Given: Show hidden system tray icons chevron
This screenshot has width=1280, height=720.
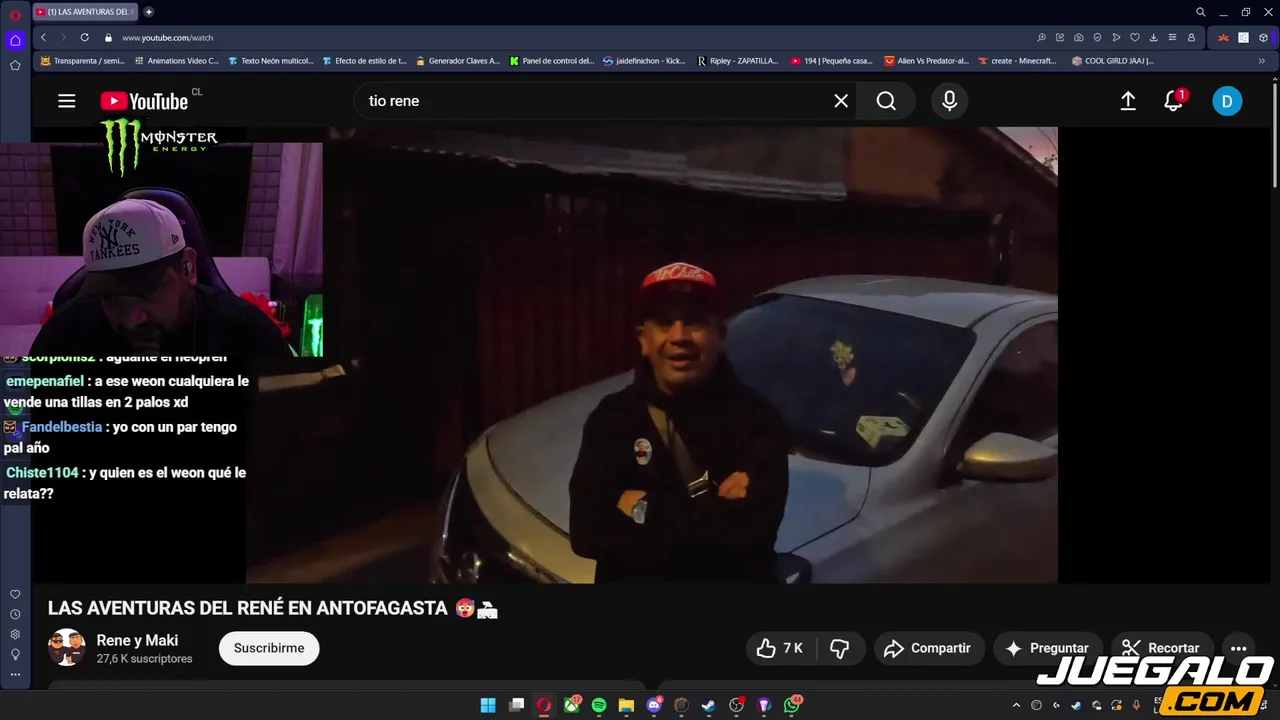Looking at the screenshot, I should tap(1016, 705).
